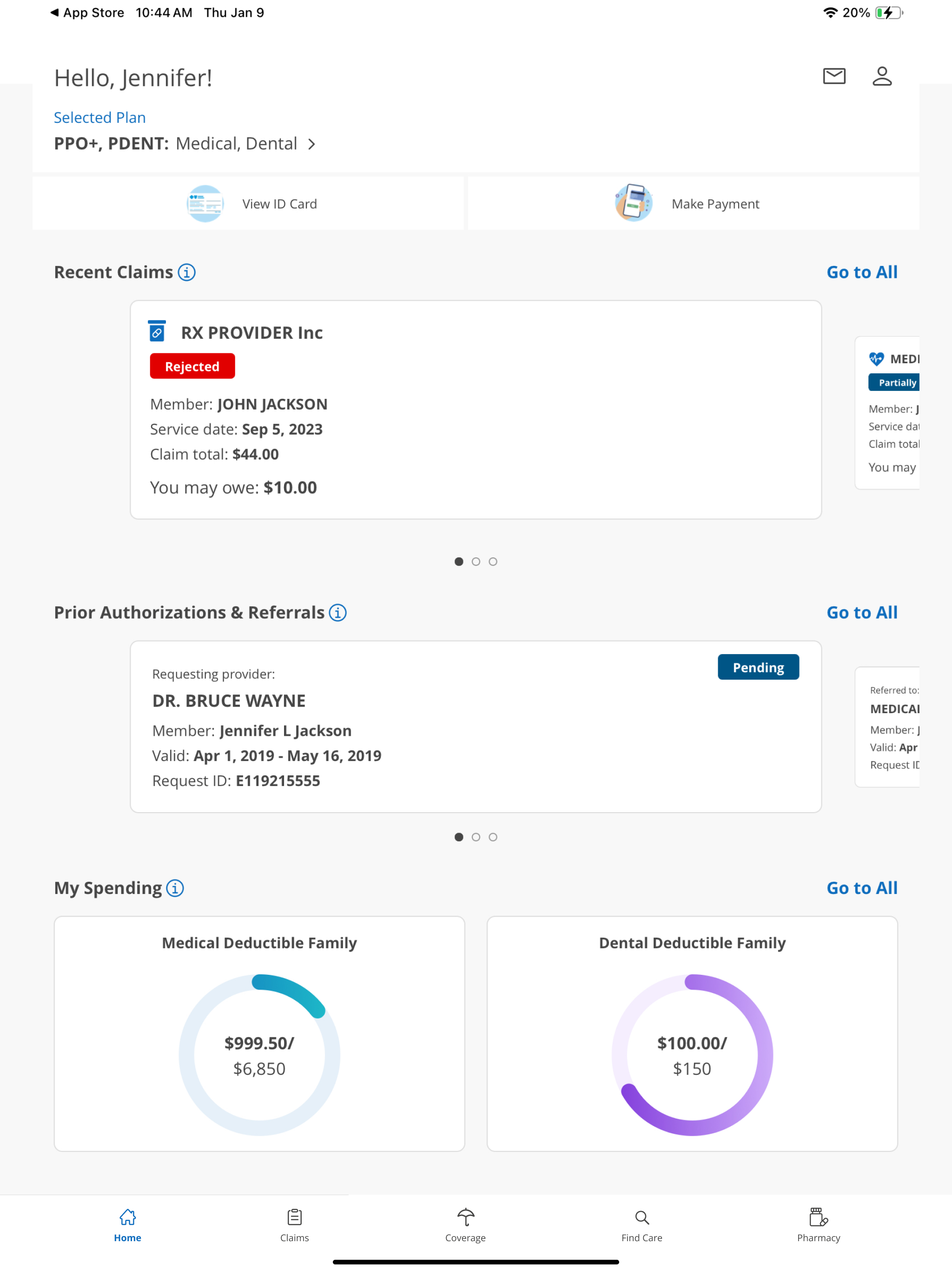This screenshot has height=1270, width=952.
Task: Open Make Payment using its phone icon
Action: click(634, 203)
